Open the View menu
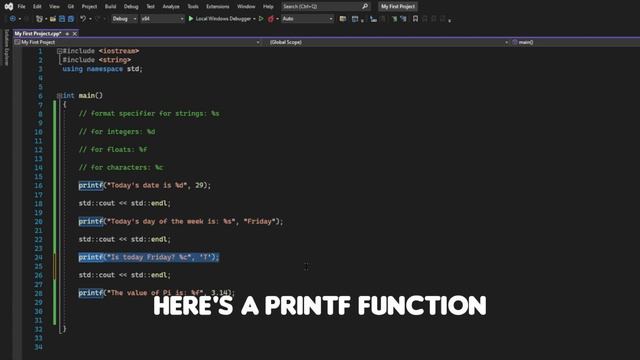 tap(54, 7)
